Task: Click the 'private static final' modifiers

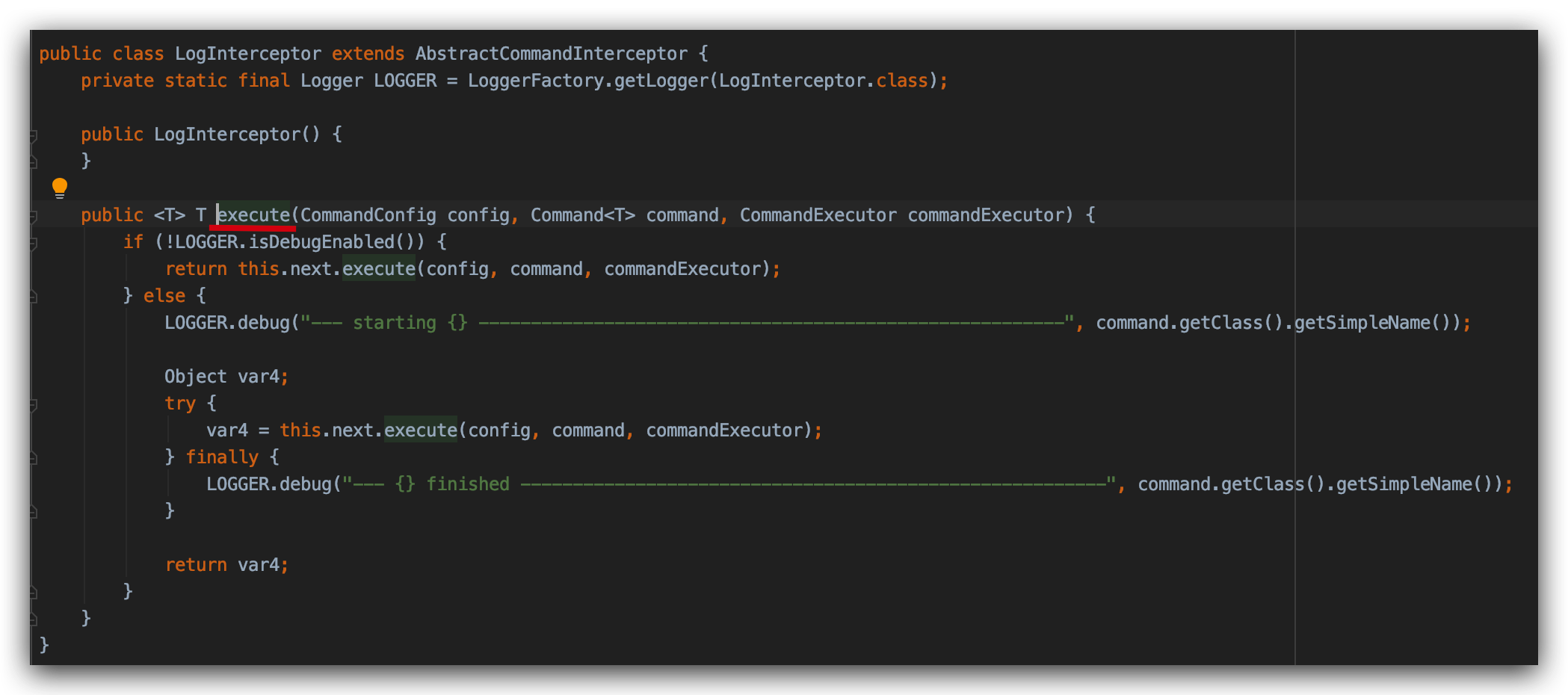Action: click(x=185, y=81)
